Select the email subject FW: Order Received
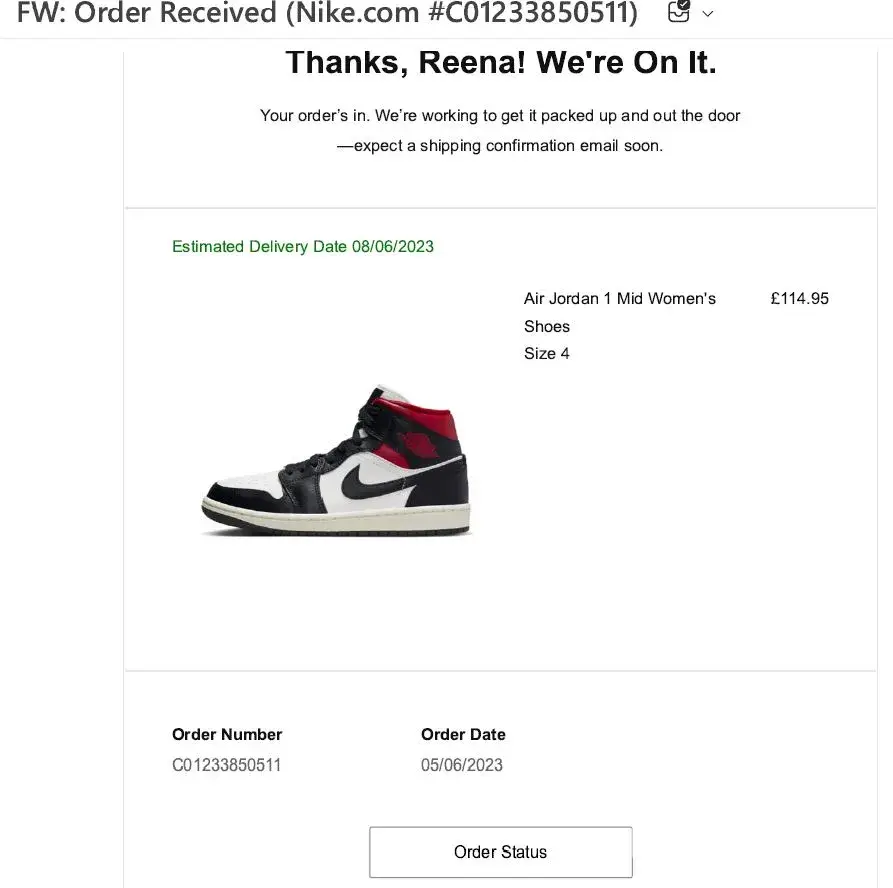 pyautogui.click(x=327, y=13)
